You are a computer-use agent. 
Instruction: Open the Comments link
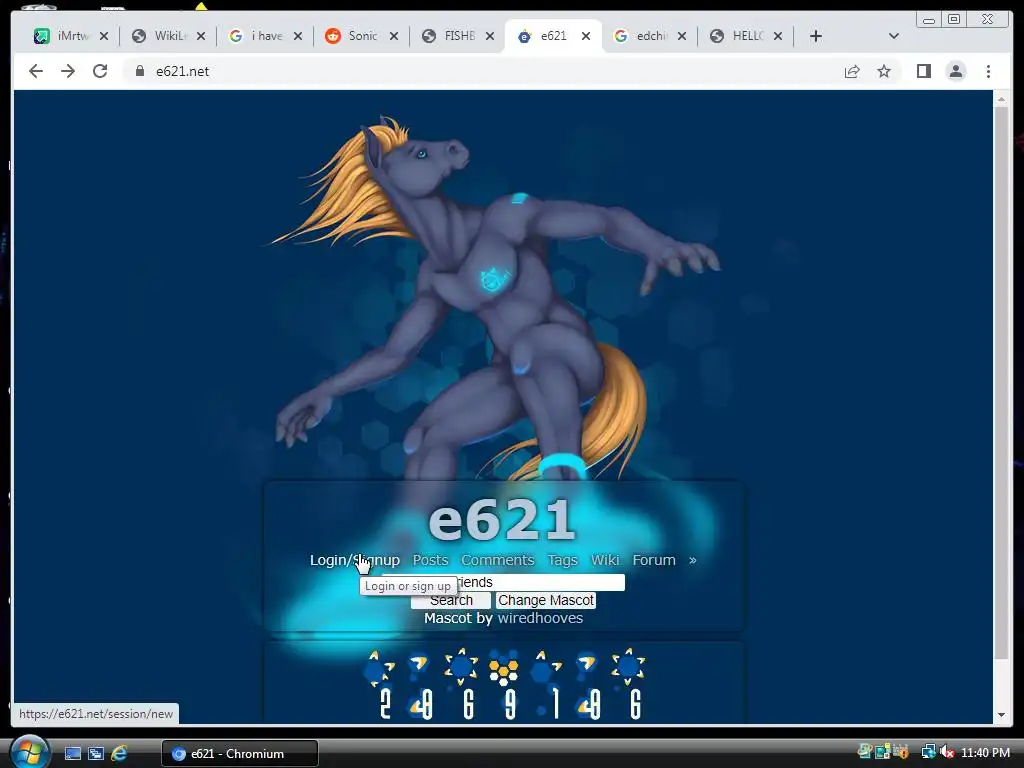tap(498, 560)
